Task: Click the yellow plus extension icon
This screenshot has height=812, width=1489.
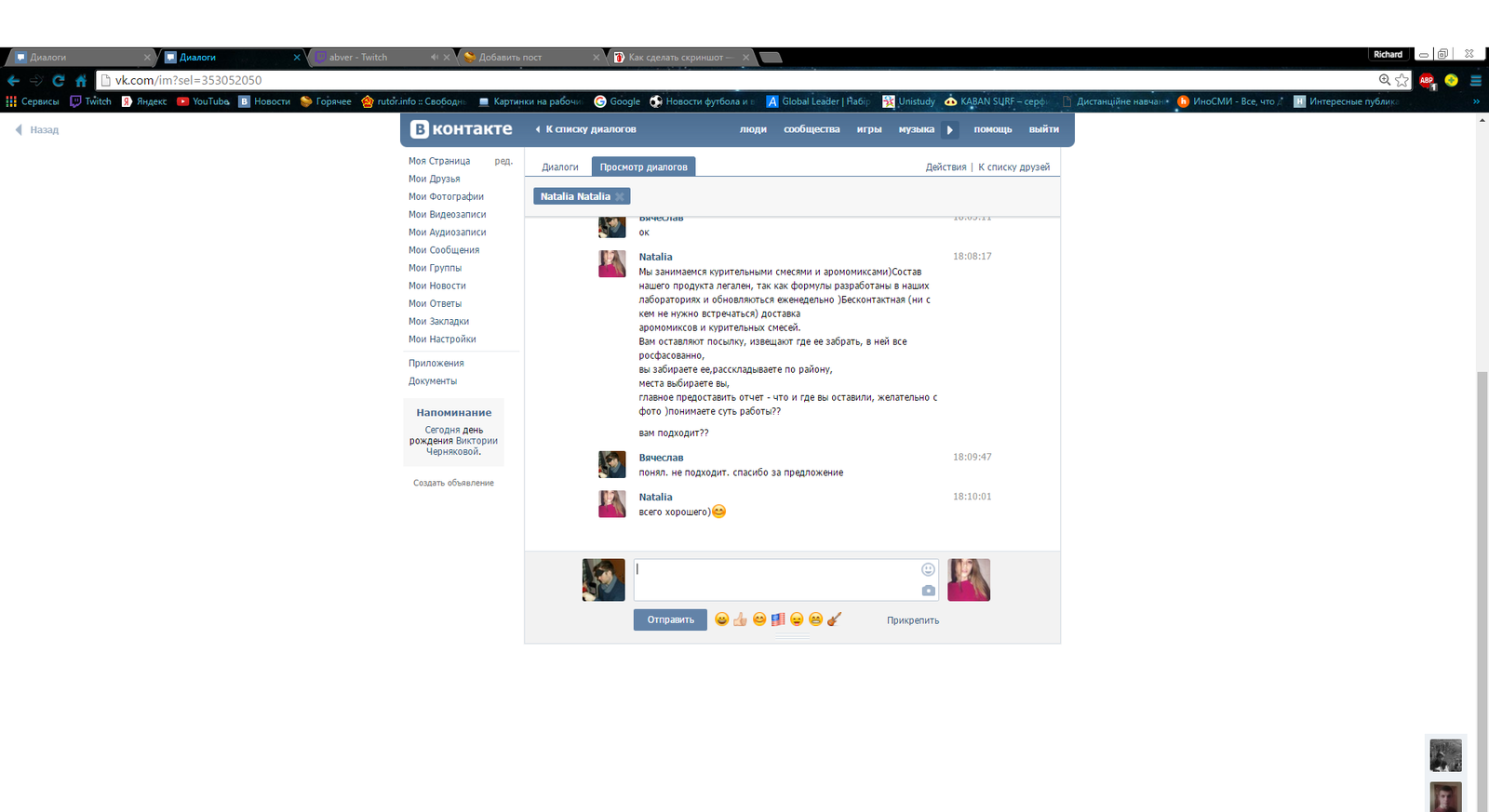Action: coord(1451,81)
